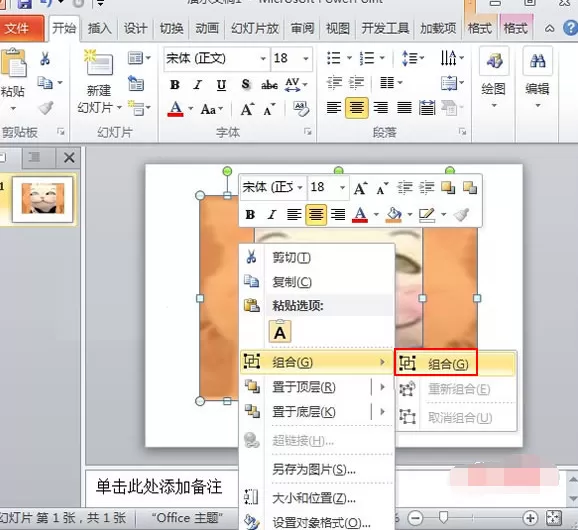Screen dimensions: 578x530
Task: Open Format Object dialog entry
Action: pyautogui.click(x=317, y=522)
